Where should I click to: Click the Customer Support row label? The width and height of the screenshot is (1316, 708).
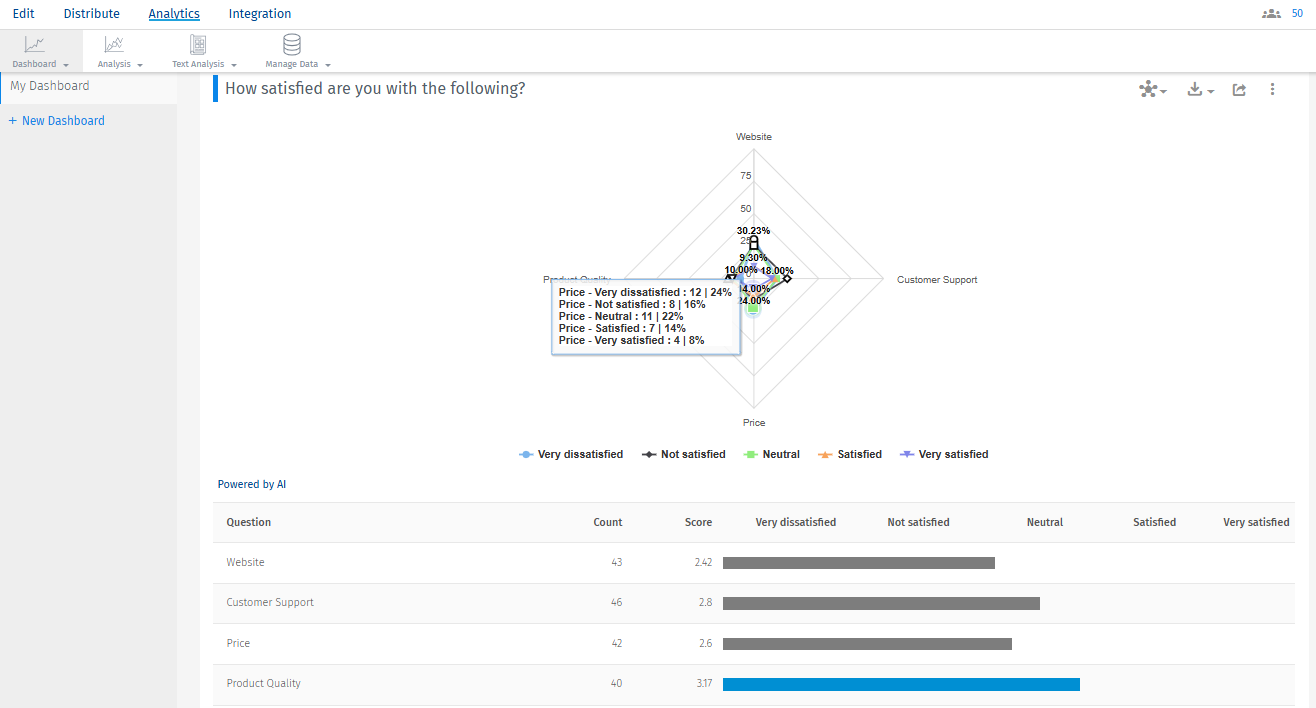pos(270,603)
